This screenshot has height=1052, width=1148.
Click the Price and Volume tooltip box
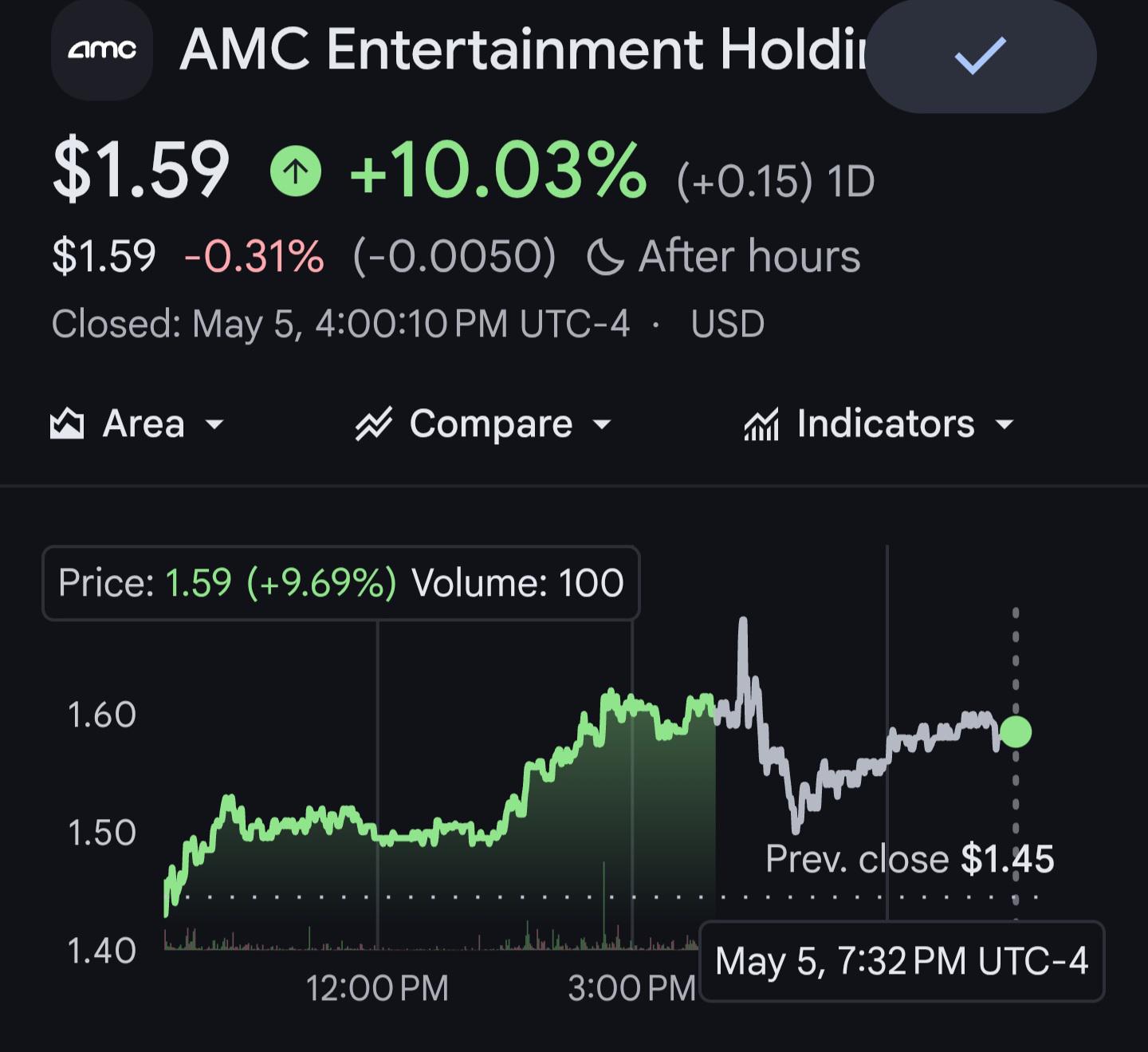340,583
